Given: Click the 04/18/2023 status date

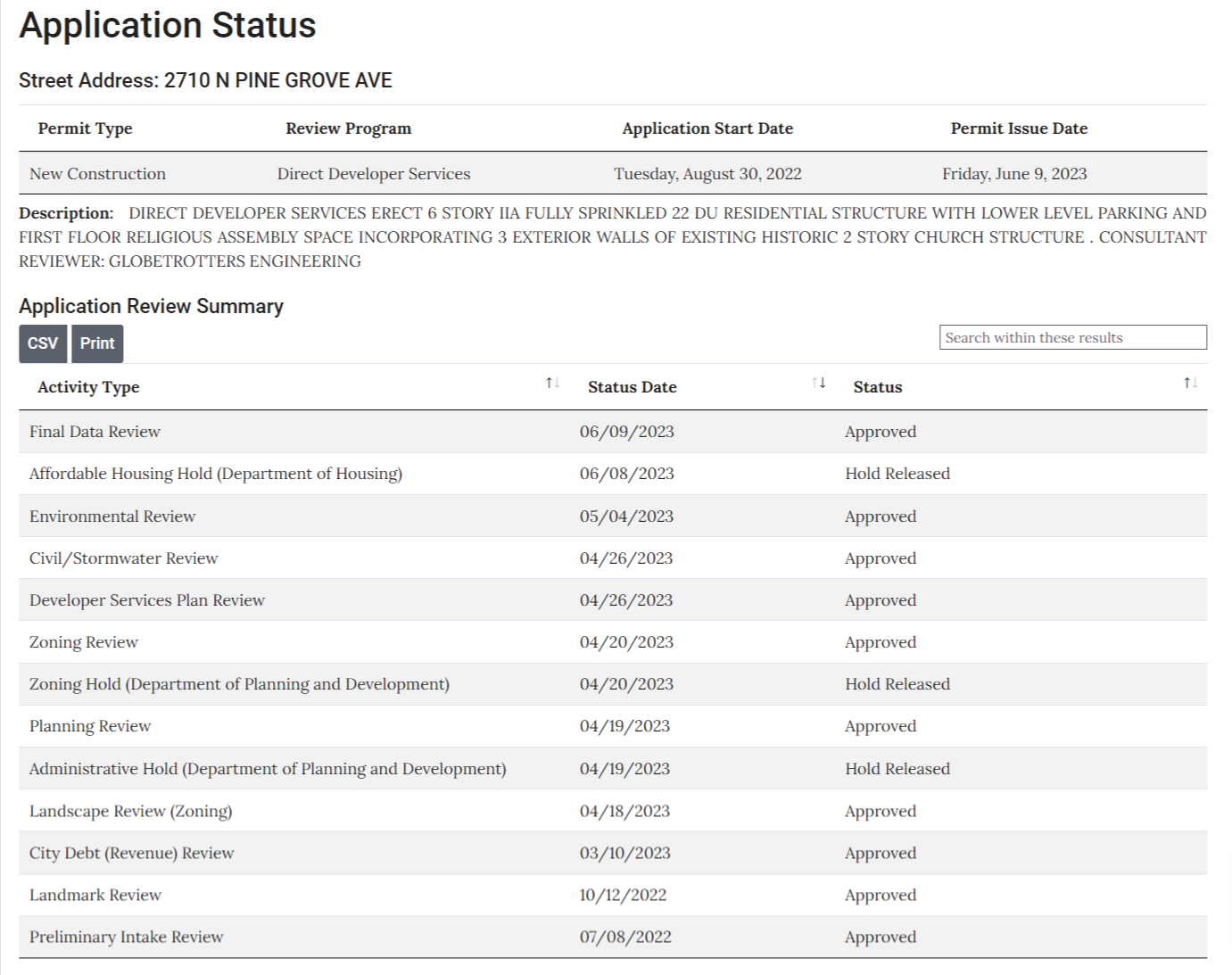Looking at the screenshot, I should click(x=624, y=811).
